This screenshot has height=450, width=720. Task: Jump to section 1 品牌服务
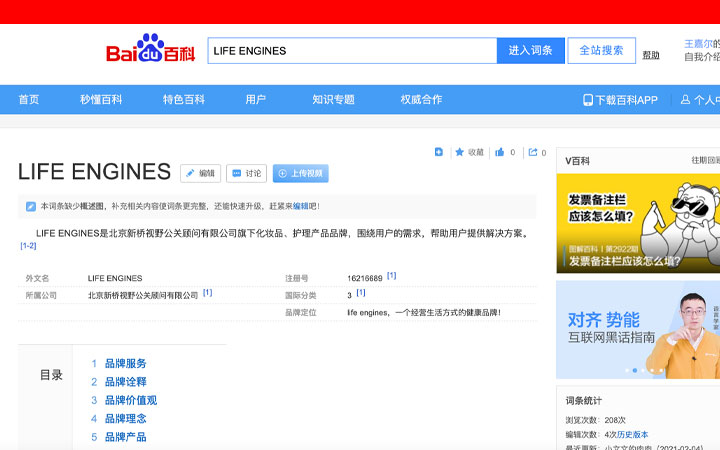[x=125, y=364]
